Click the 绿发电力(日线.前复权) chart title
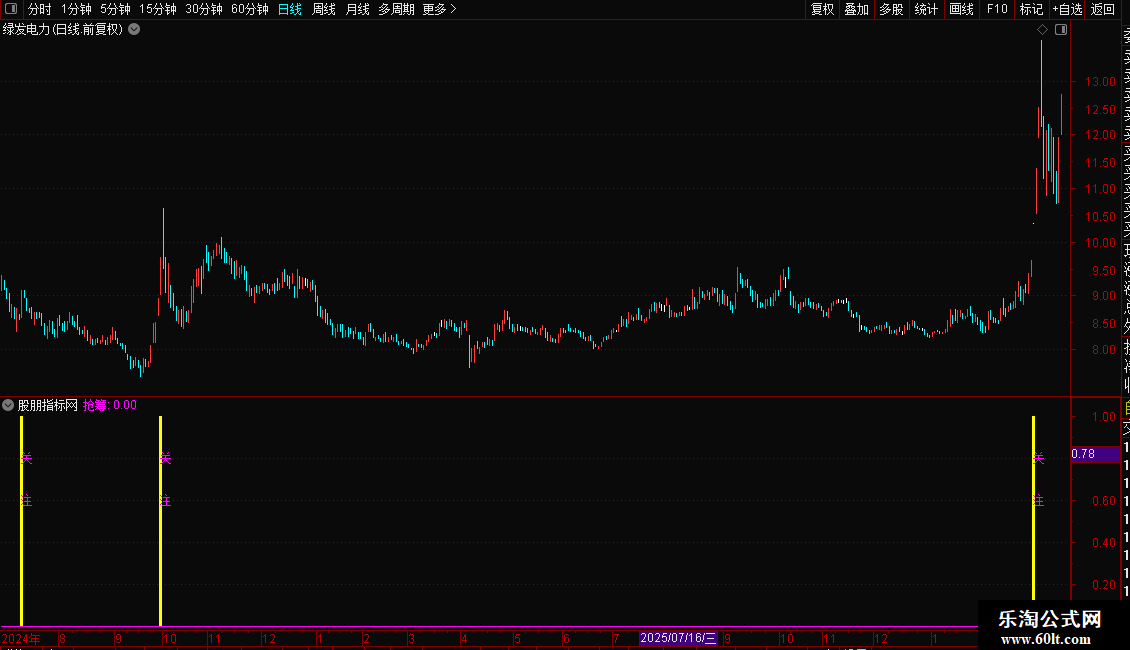The height and width of the screenshot is (650, 1130). [63, 30]
